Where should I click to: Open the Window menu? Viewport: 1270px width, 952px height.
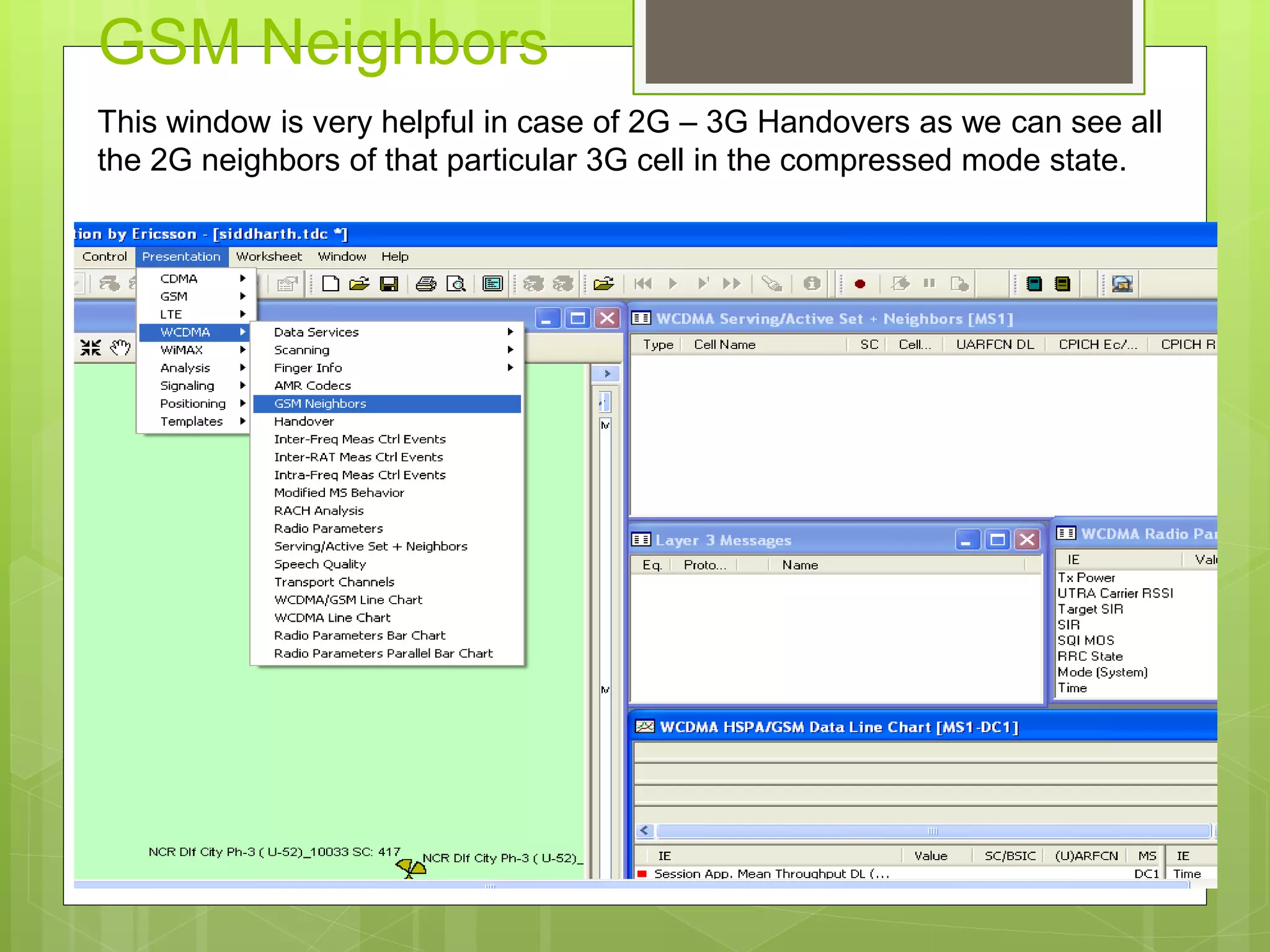pos(342,257)
